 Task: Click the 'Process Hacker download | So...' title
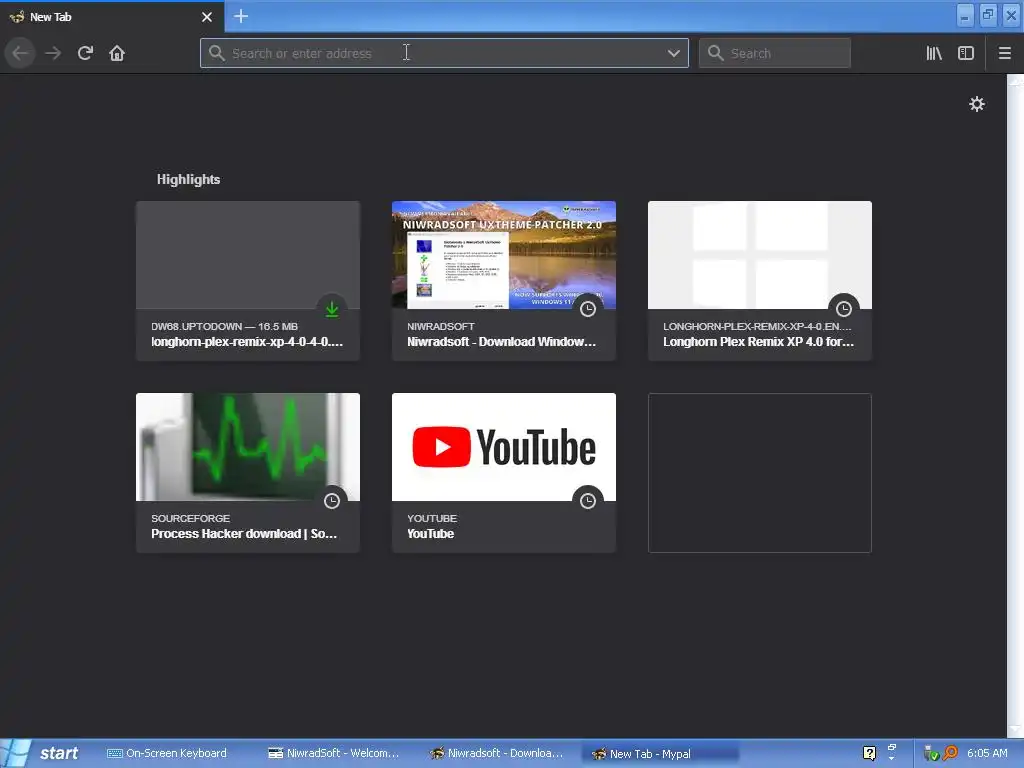tap(244, 534)
